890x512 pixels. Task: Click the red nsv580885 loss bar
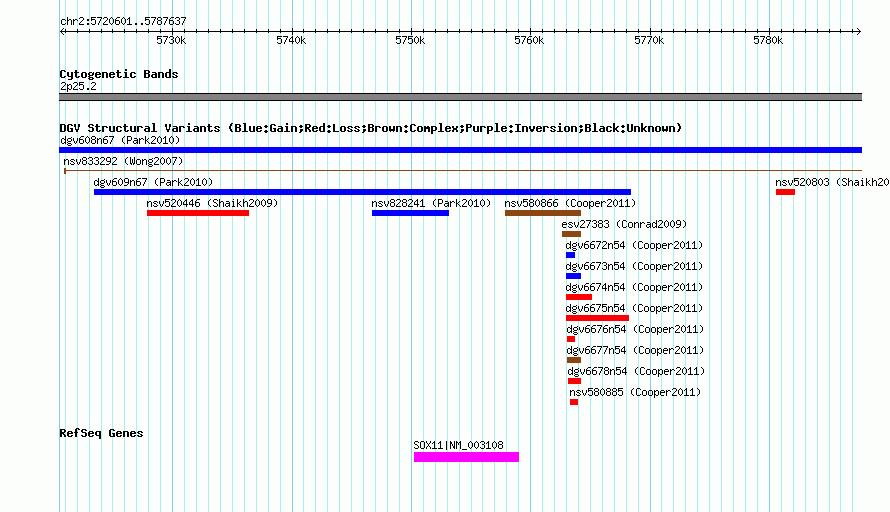[x=574, y=402]
